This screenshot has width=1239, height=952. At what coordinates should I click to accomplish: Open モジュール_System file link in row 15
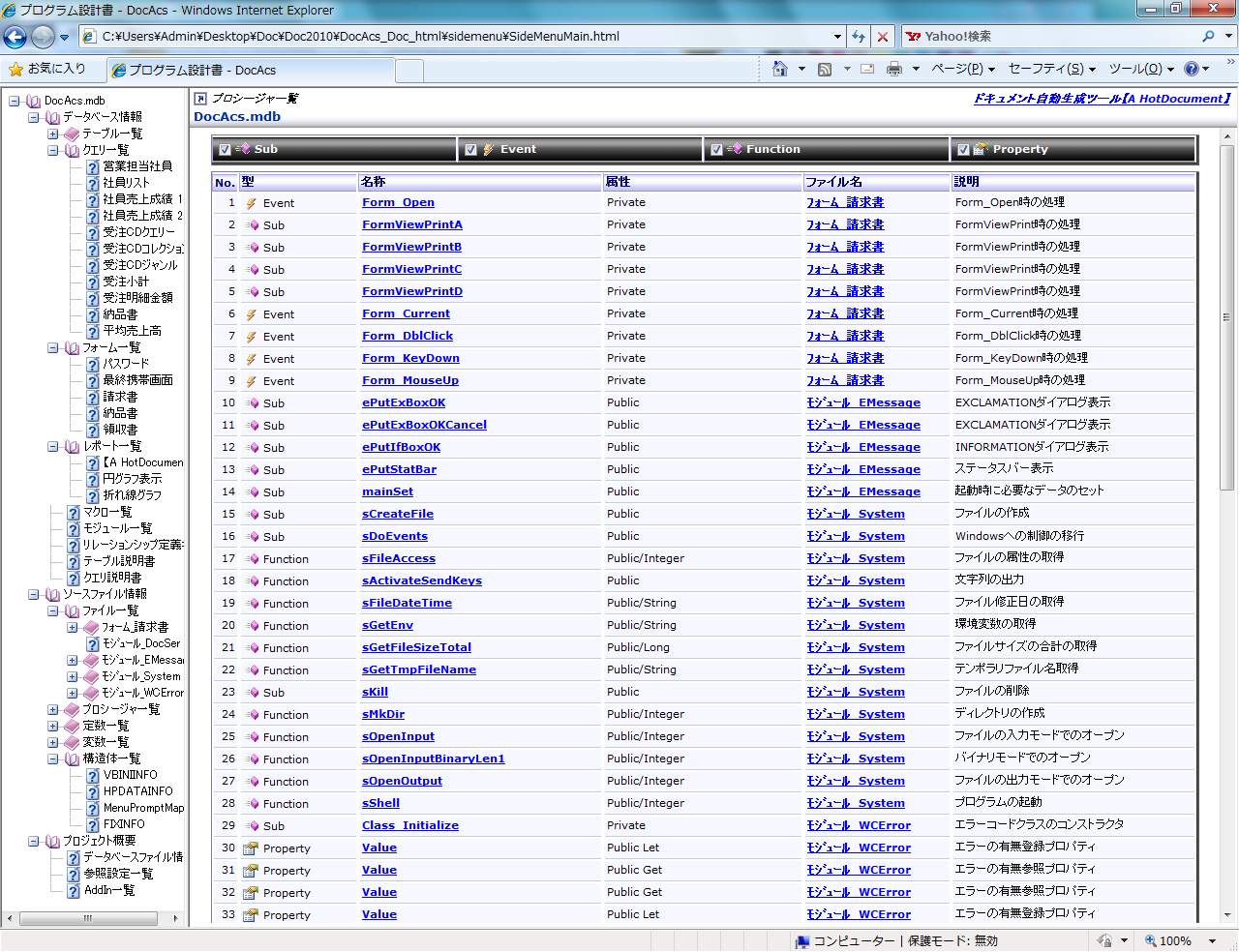(856, 515)
